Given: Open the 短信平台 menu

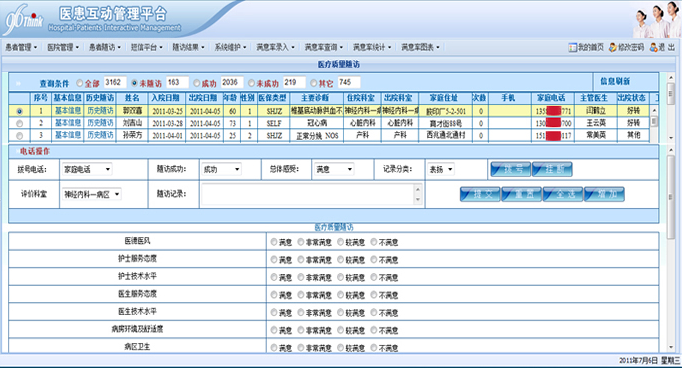Looking at the screenshot, I should pyautogui.click(x=147, y=47).
